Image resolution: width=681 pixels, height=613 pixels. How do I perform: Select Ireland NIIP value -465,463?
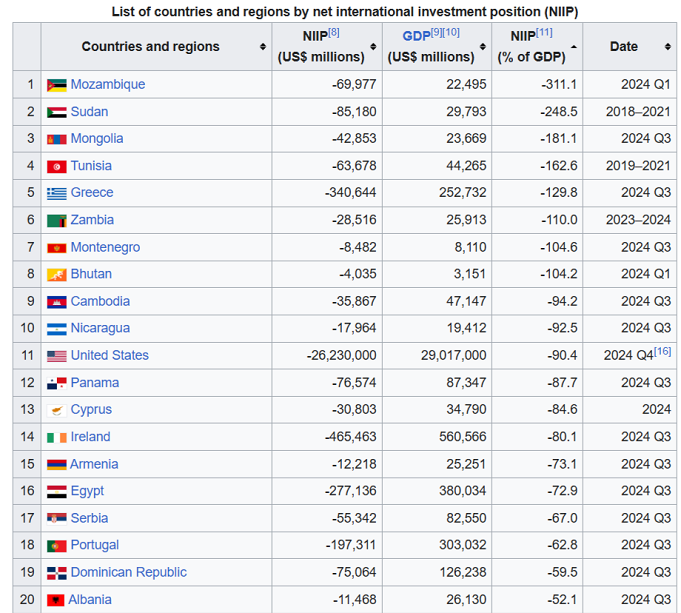[350, 437]
